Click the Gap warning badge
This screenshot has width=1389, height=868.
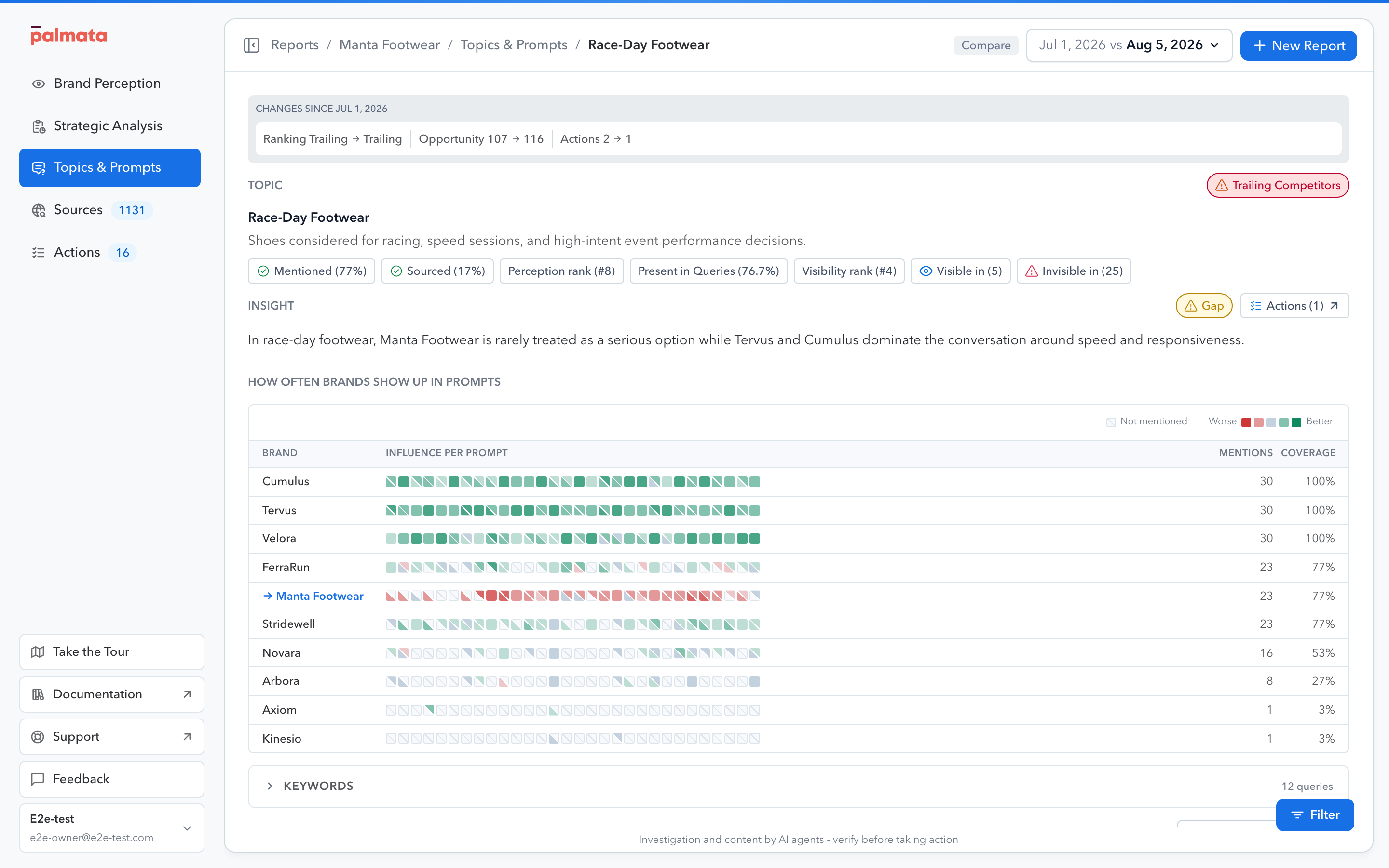click(1204, 306)
